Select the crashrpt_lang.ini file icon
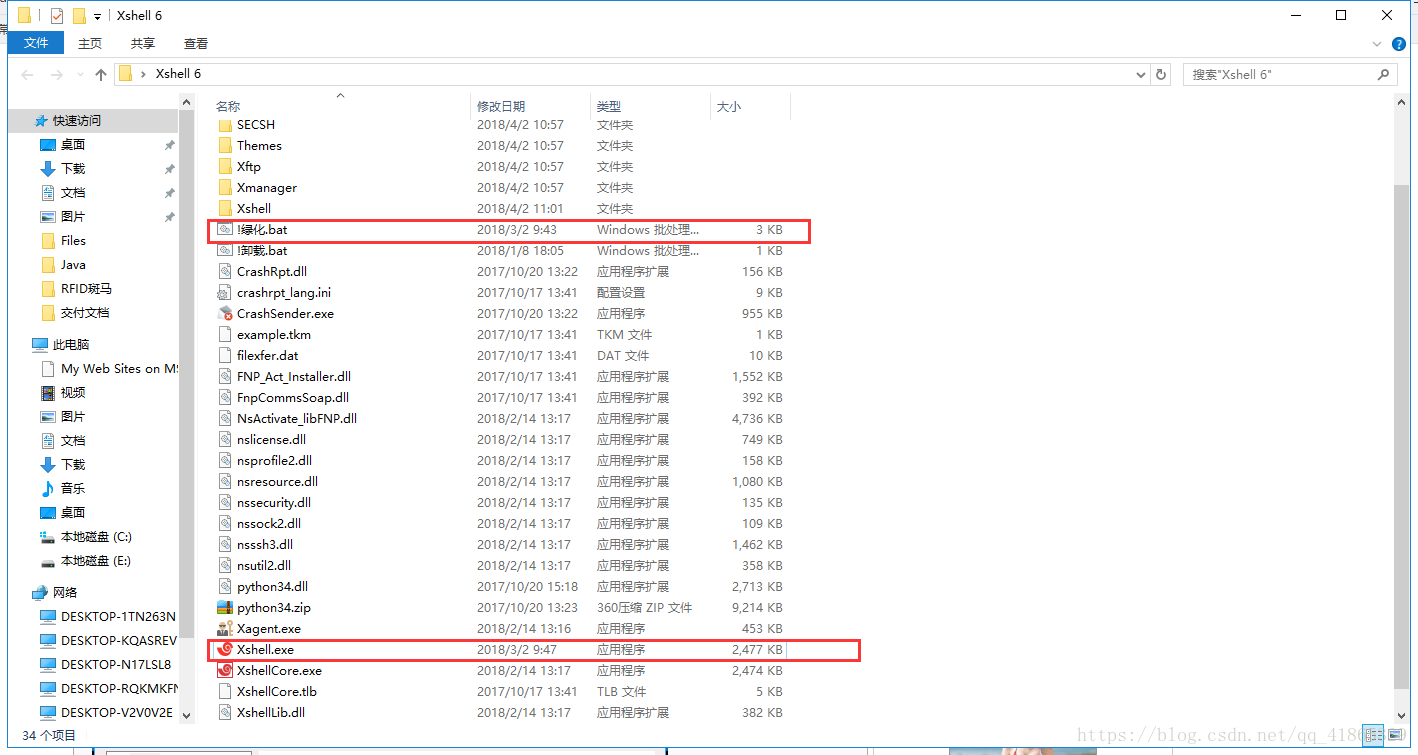 (225, 293)
